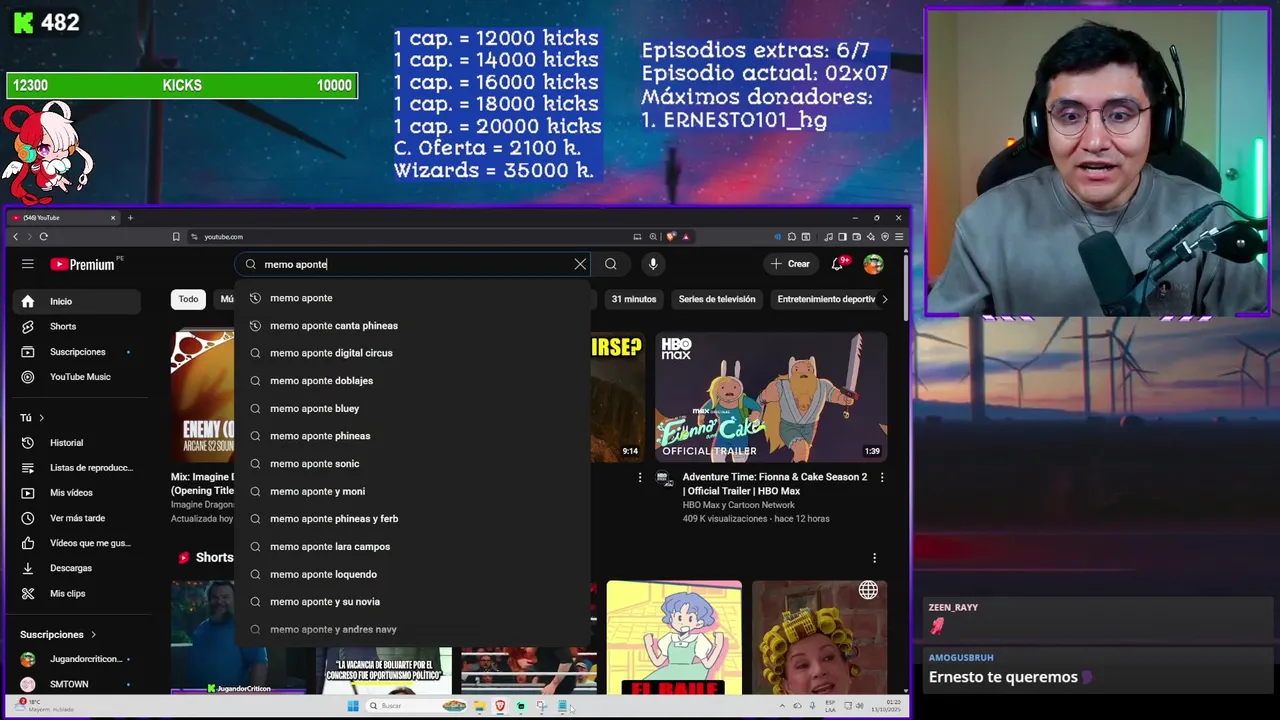Choose suggestion 'memo aponte canta phineas'
This screenshot has width=1280, height=720.
[x=412, y=326]
